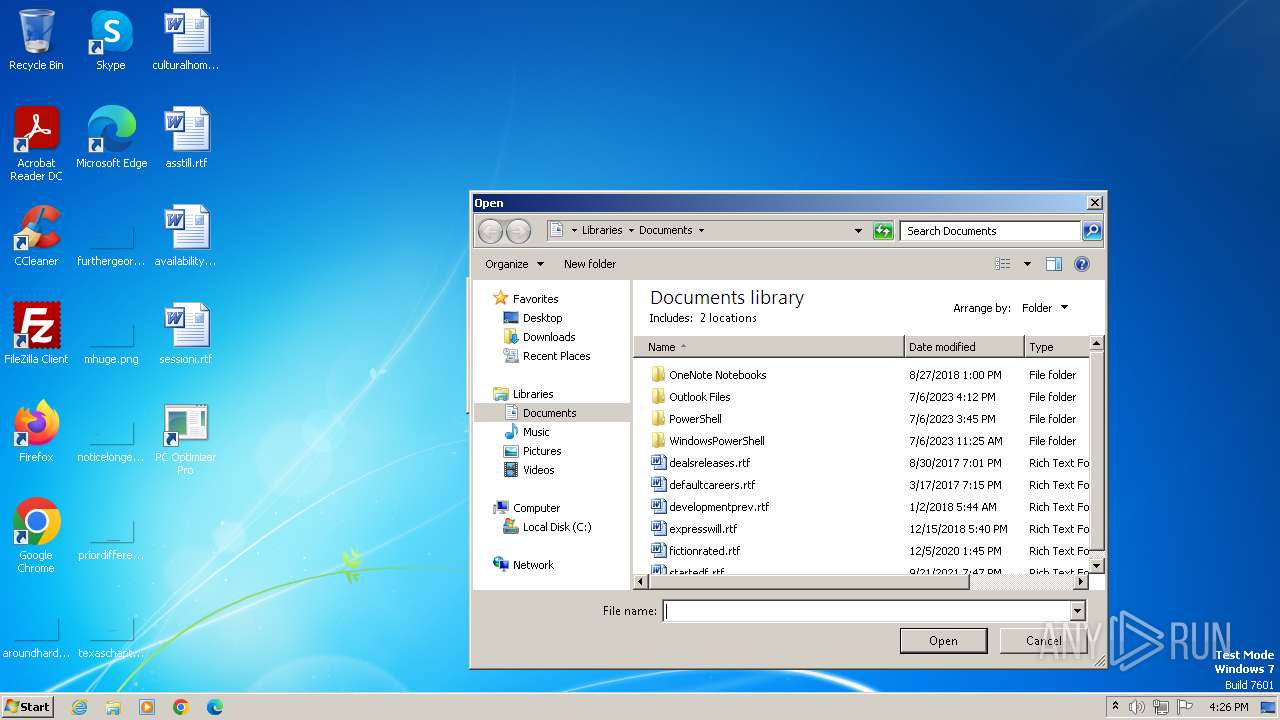Change view using the views icon
This screenshot has height=720, width=1280.
pyautogui.click(x=1003, y=264)
